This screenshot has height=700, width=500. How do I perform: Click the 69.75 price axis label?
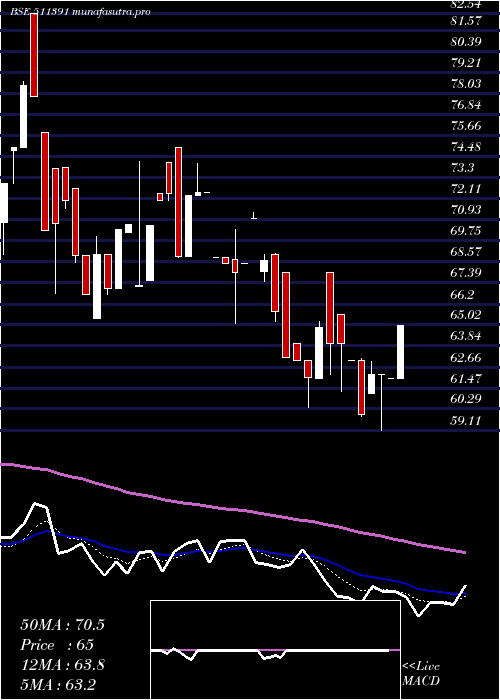tap(467, 231)
